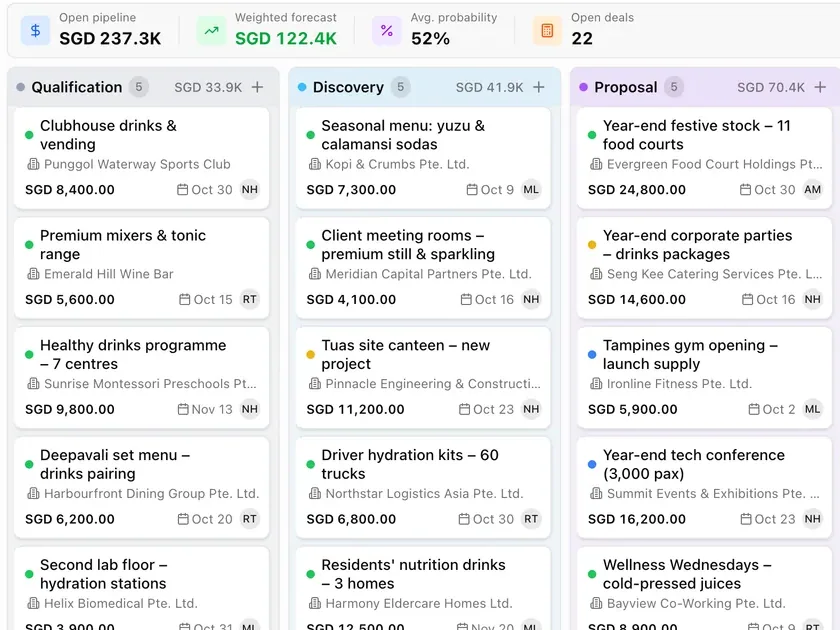Click the Open pipeline dollar icon
840x630 pixels.
[x=35, y=31]
